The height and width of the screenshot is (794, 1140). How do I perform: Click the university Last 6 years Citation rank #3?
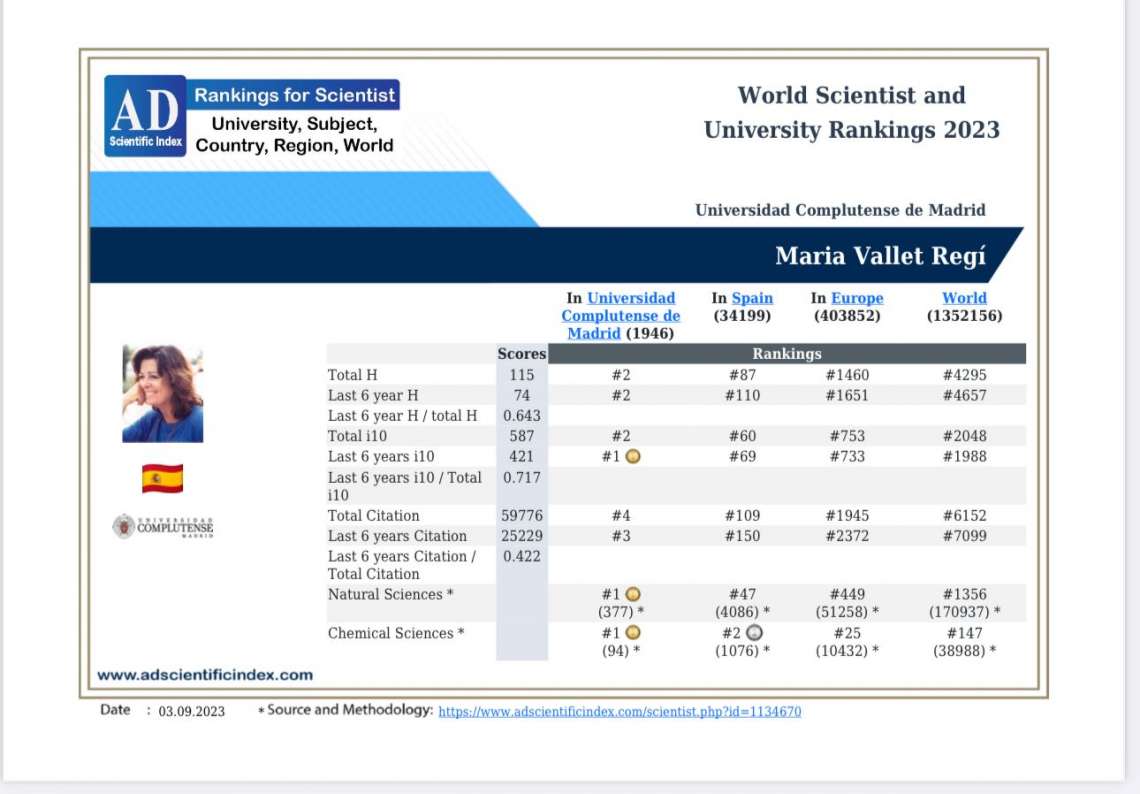tap(621, 536)
